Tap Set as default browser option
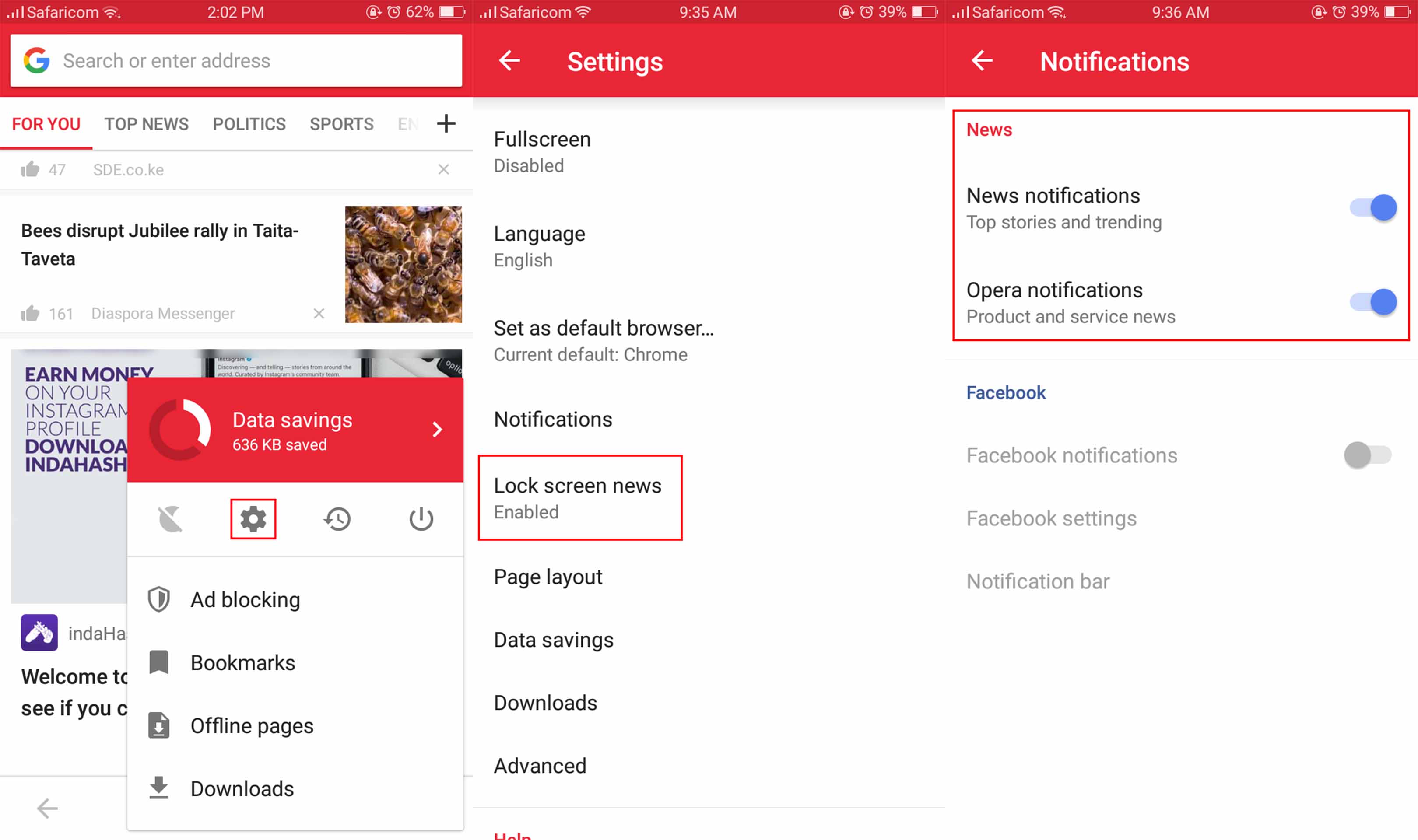Viewport: 1418px width, 840px height. (x=709, y=341)
